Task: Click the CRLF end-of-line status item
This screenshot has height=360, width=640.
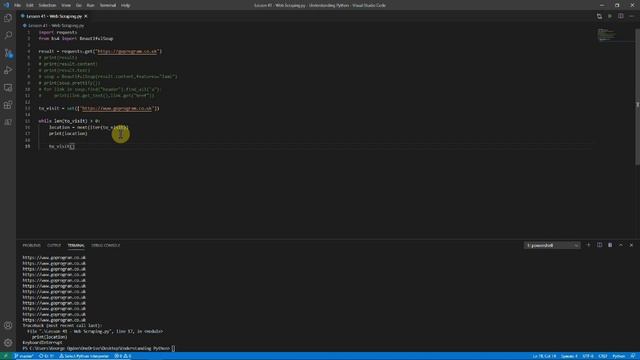Action: pyautogui.click(x=602, y=356)
